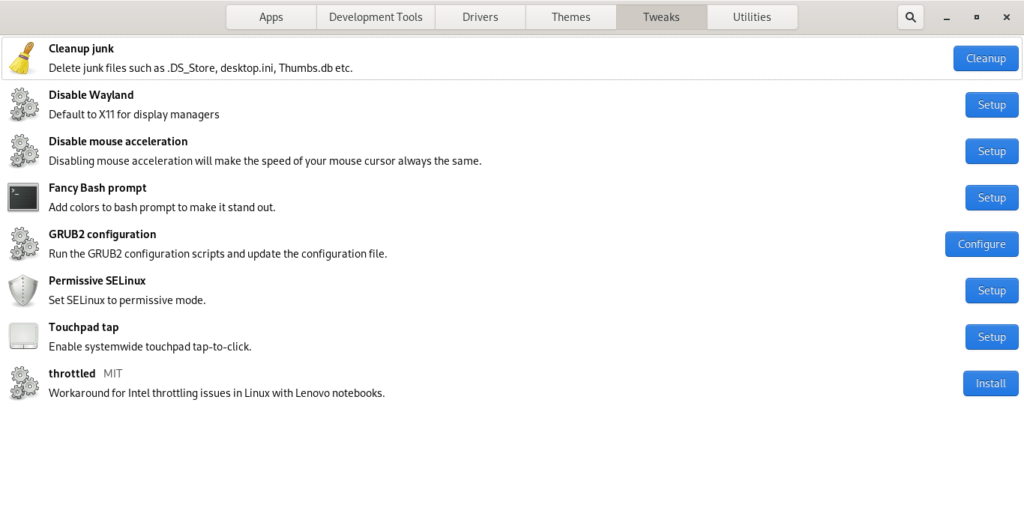Click the touchpad icon for Touchpad tap
The height and width of the screenshot is (522, 1024).
23,336
